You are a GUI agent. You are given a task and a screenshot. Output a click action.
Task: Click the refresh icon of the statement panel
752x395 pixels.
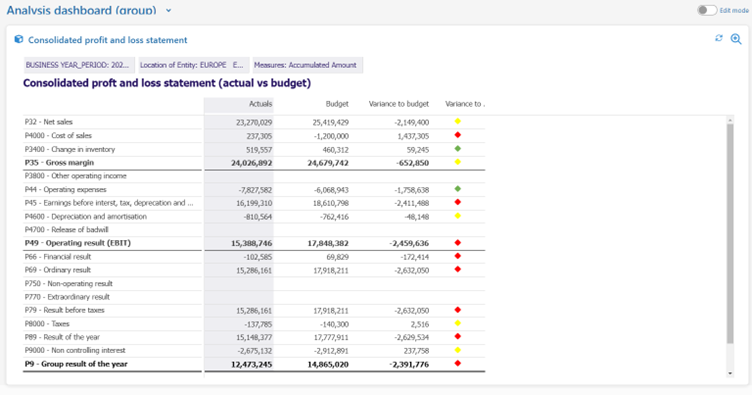(718, 38)
